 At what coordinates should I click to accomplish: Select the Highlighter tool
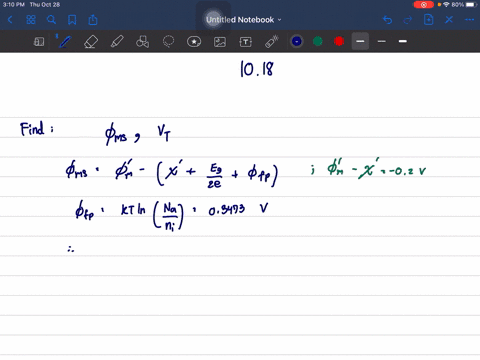point(117,42)
